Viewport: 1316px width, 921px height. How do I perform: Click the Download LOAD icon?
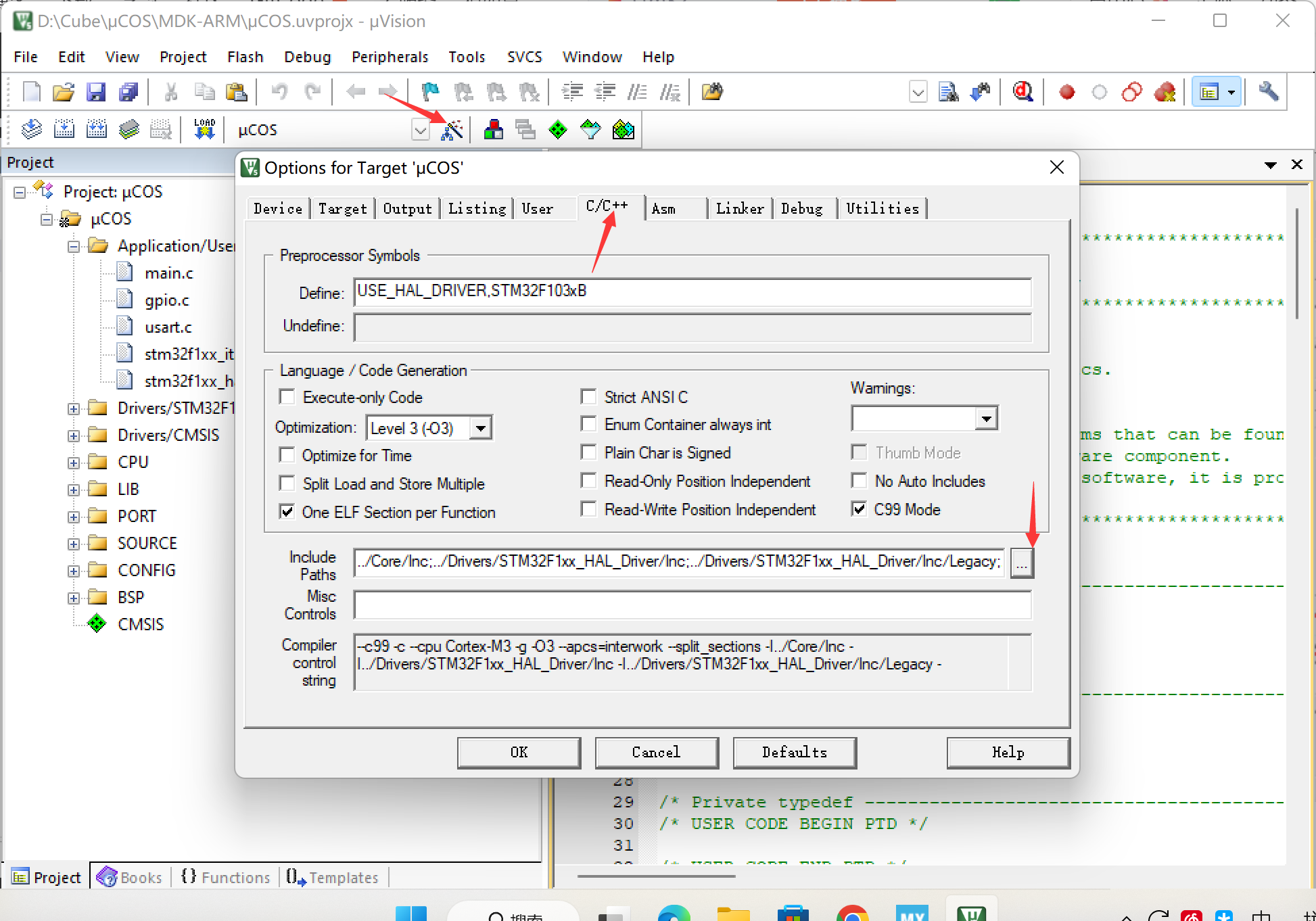point(204,129)
